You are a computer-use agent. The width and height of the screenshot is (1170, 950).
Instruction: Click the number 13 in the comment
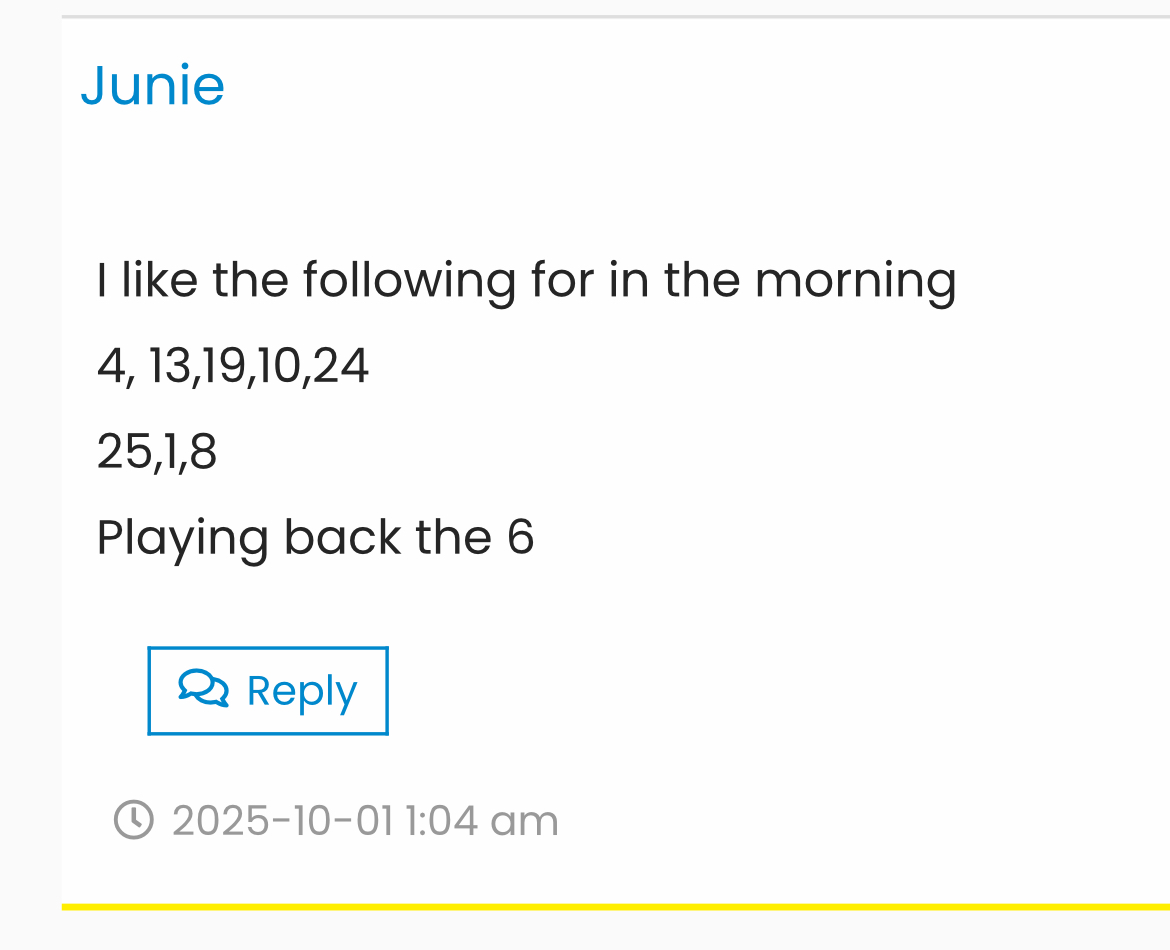click(x=169, y=366)
